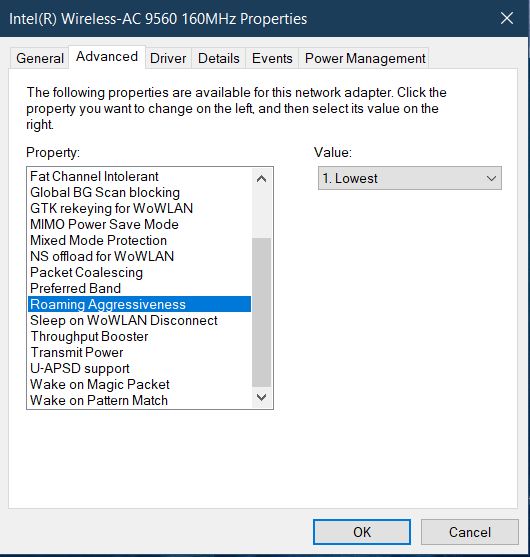
Task: Pick Mixed Mode Protection property
Action: pyautogui.click(x=139, y=240)
